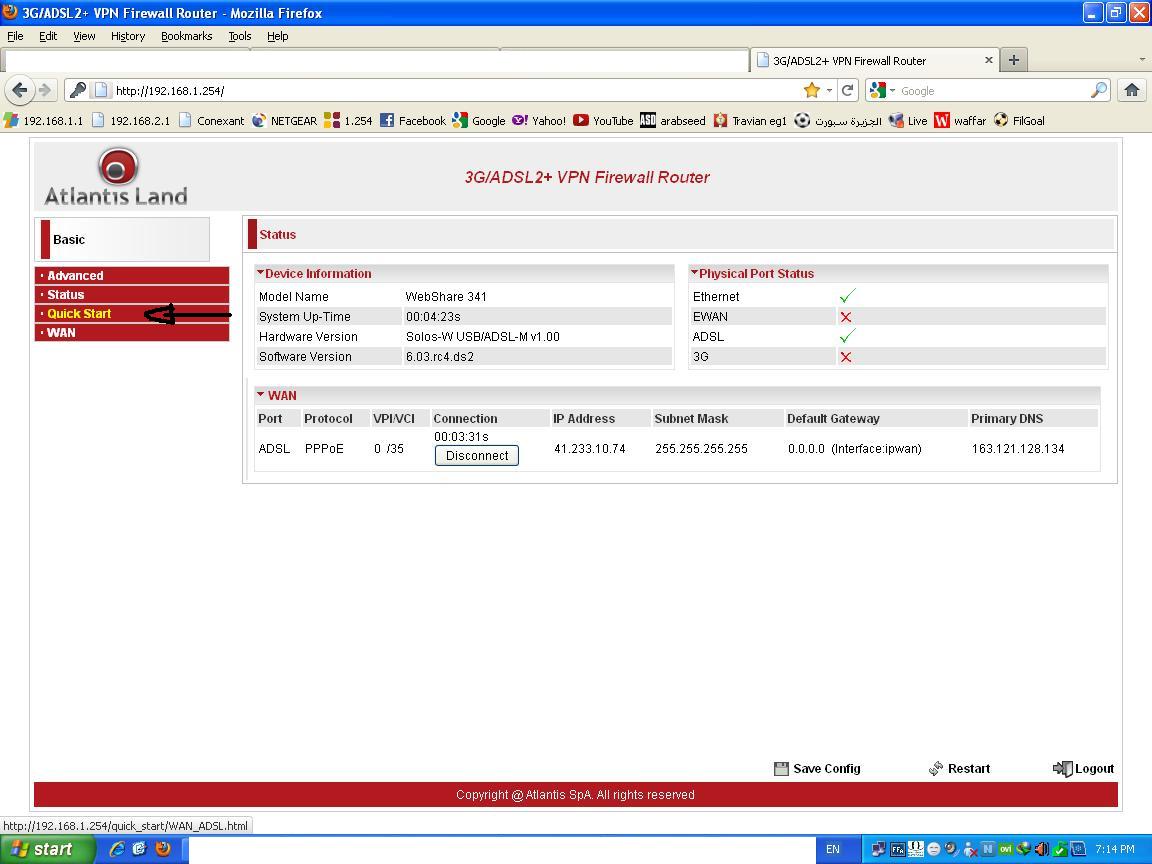Click the subnet mask 255.255.255.255
The image size is (1152, 864).
[x=702, y=448]
